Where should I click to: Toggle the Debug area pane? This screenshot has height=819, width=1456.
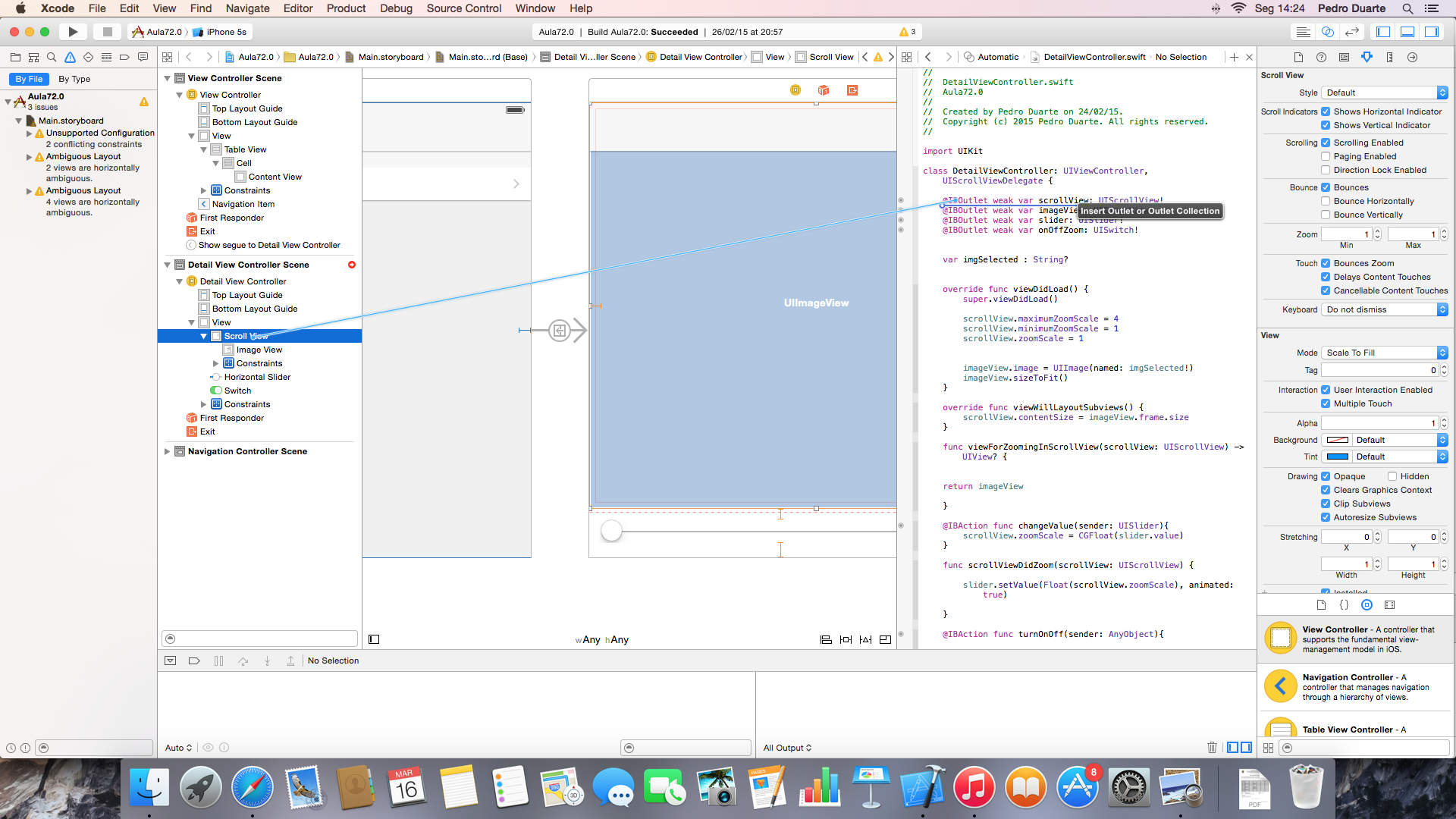click(1407, 32)
